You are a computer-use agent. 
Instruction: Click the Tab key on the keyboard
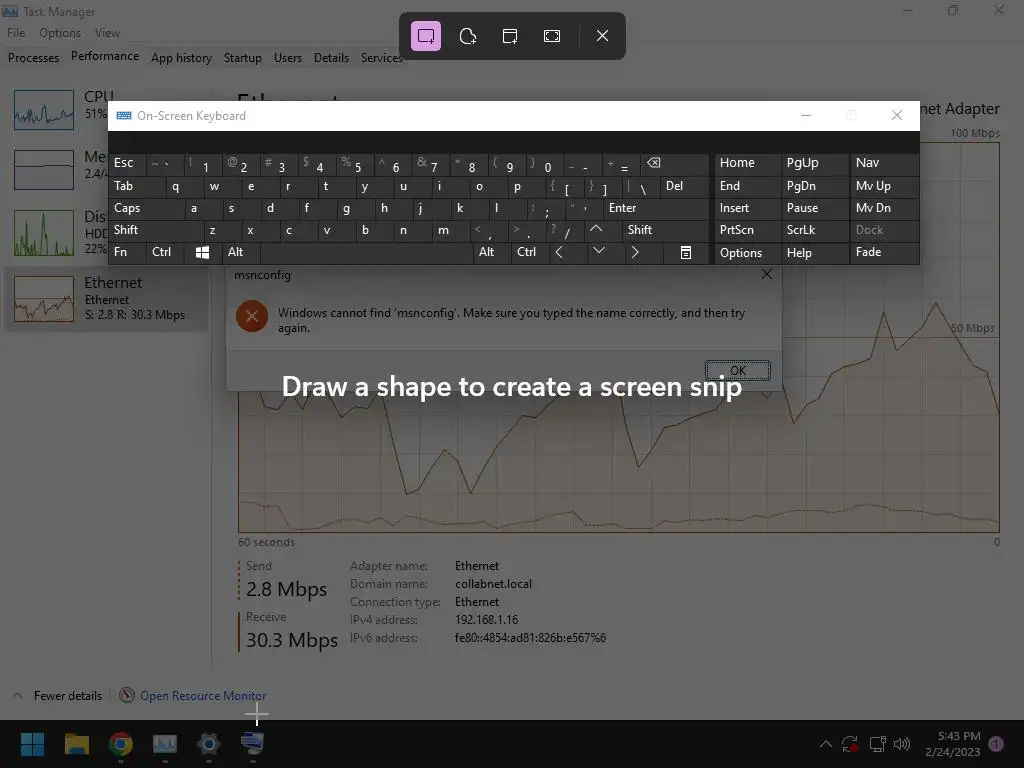click(x=137, y=186)
